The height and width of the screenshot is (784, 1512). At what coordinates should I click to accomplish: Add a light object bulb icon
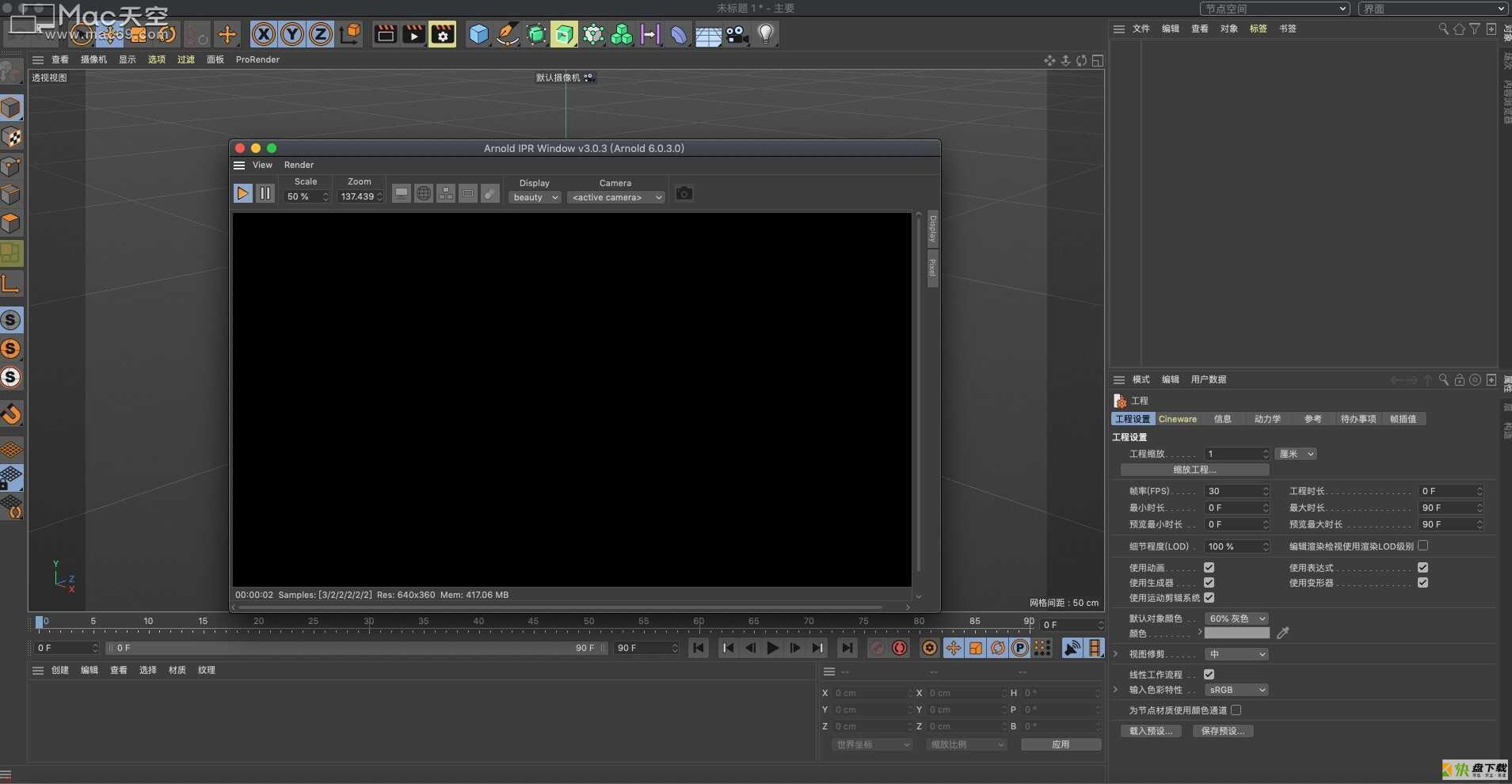point(766,34)
